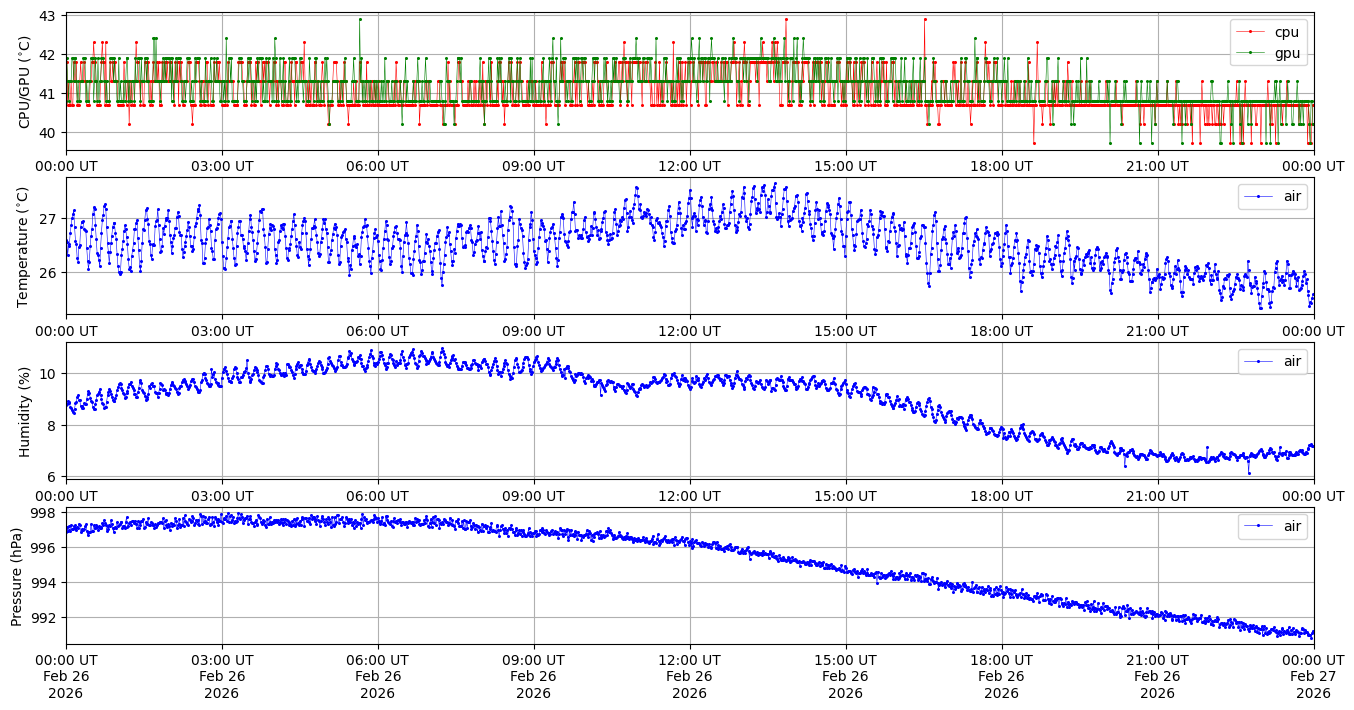Click the 15:00 UT Feb 26 tick on the Pressure plot

click(x=845, y=676)
